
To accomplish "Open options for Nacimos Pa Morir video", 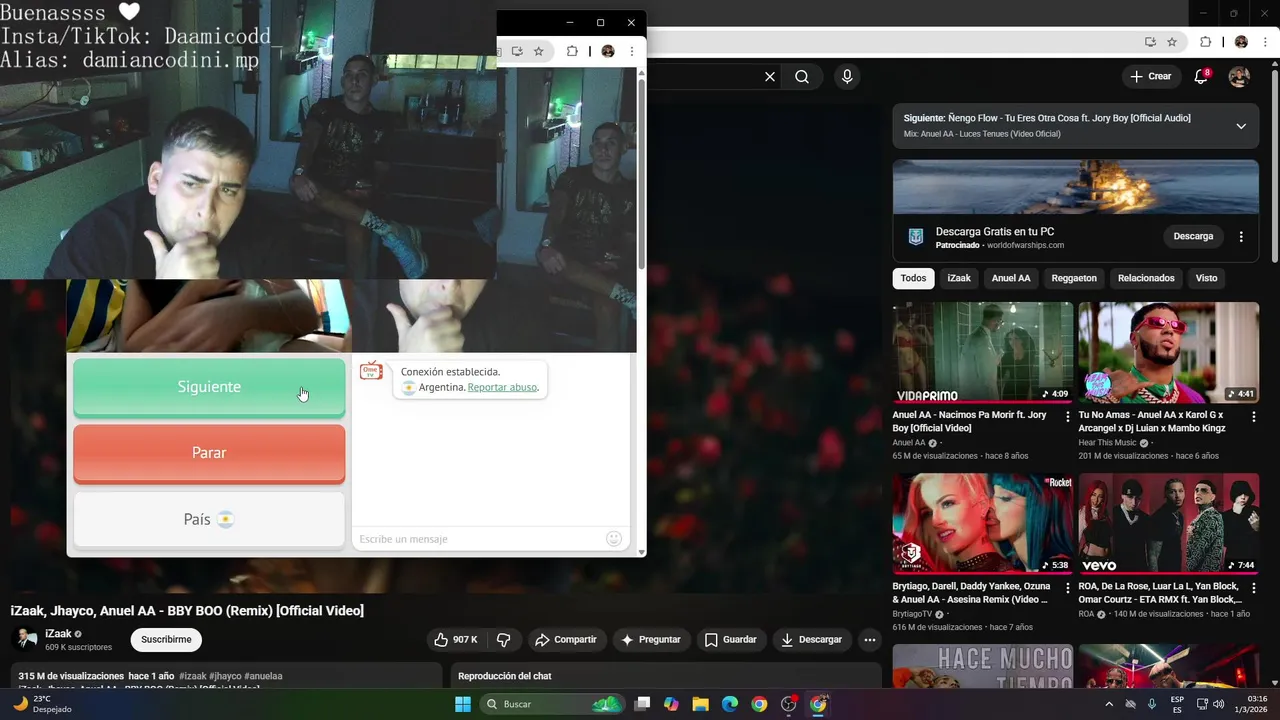I will [x=1067, y=416].
